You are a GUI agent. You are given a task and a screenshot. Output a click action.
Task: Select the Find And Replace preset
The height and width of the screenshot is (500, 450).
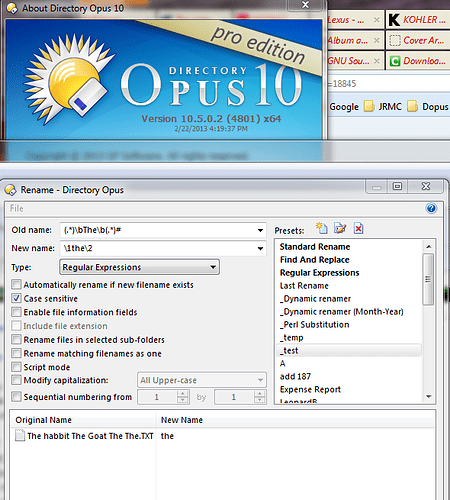(315, 260)
